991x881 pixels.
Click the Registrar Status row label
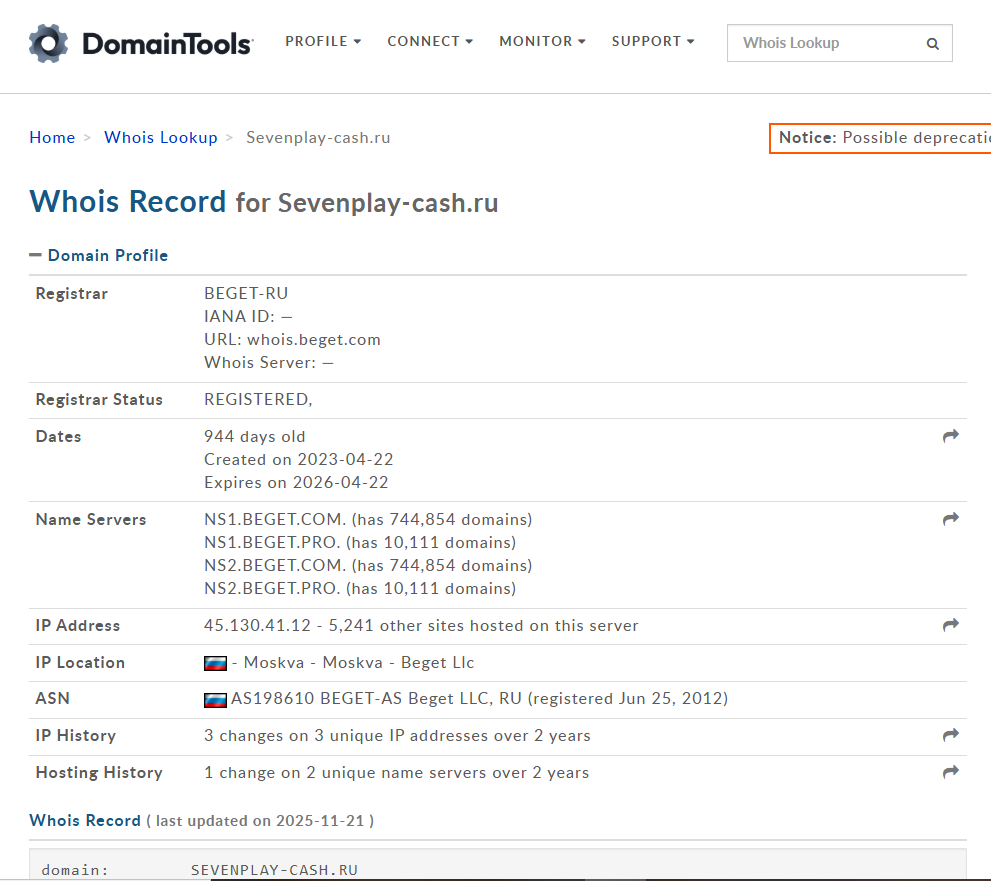pyautogui.click(x=99, y=399)
